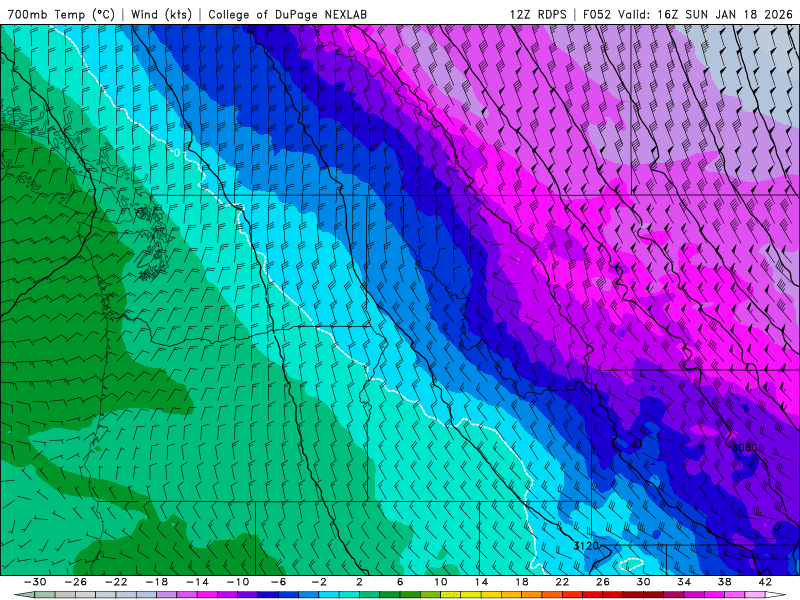This screenshot has width=800, height=600.
Task: Click the '3120' height contour label
Action: click(586, 546)
